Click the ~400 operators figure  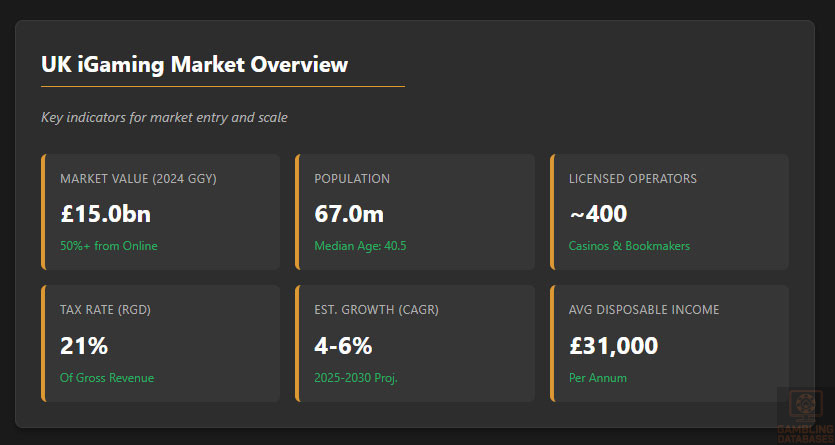(x=598, y=213)
